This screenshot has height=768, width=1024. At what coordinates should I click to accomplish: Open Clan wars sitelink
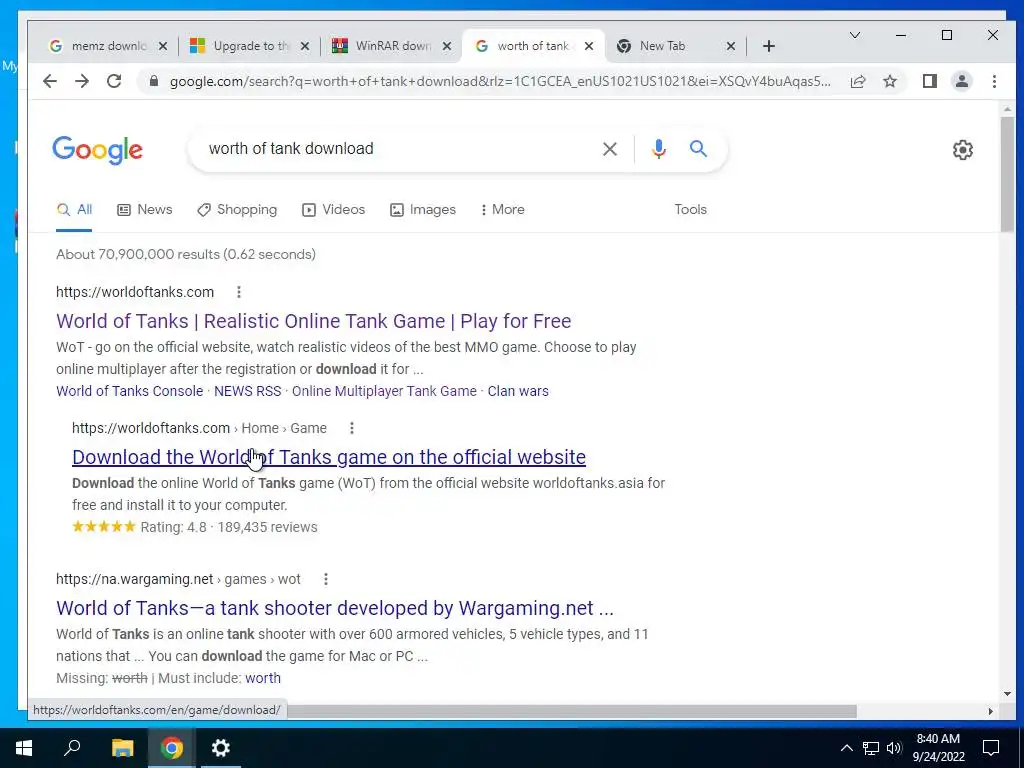point(518,391)
